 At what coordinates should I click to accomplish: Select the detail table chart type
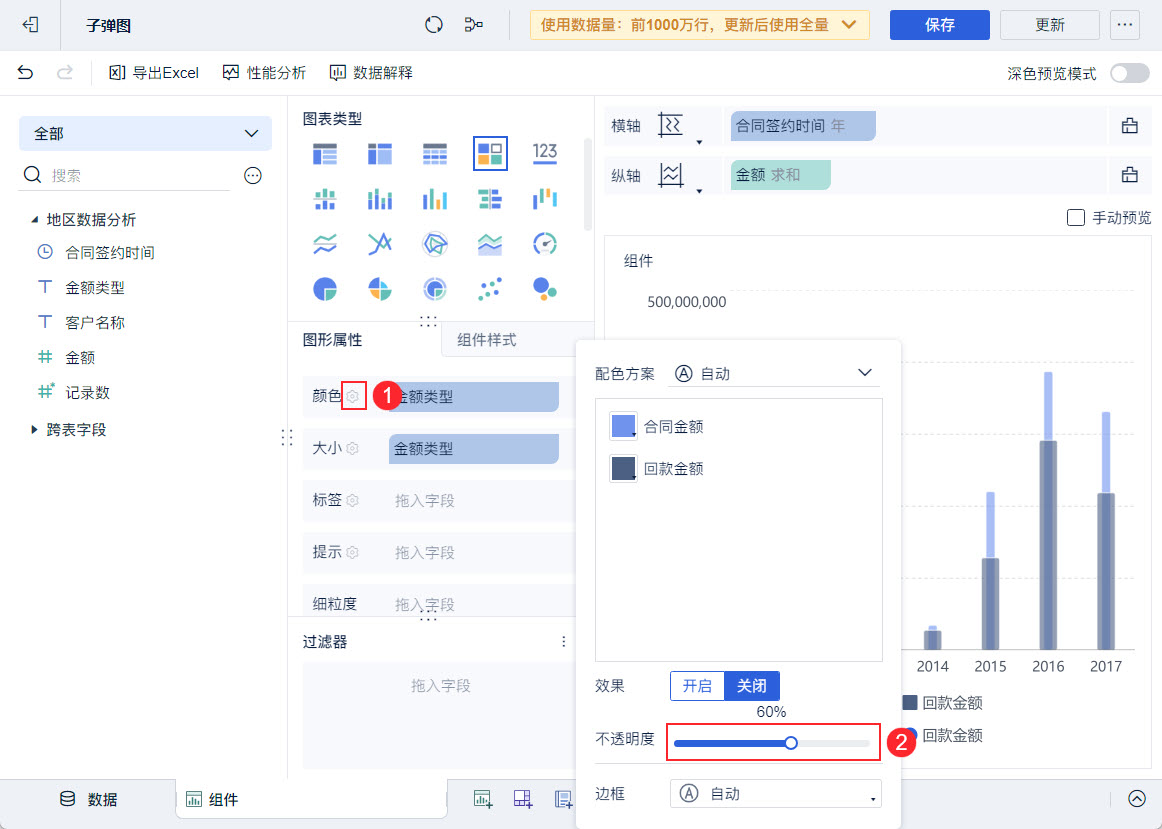click(434, 153)
